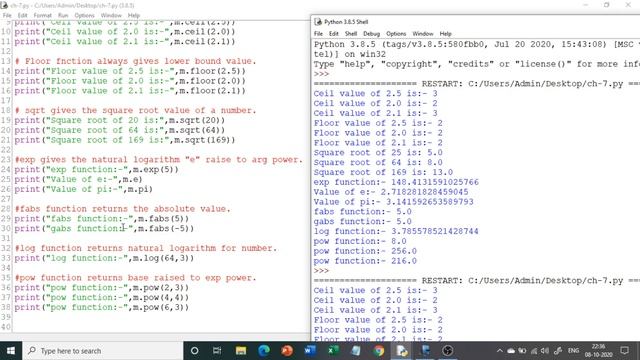The height and width of the screenshot is (360, 640).
Task: Open Help menu in Python Shell
Action: pos(445,34)
